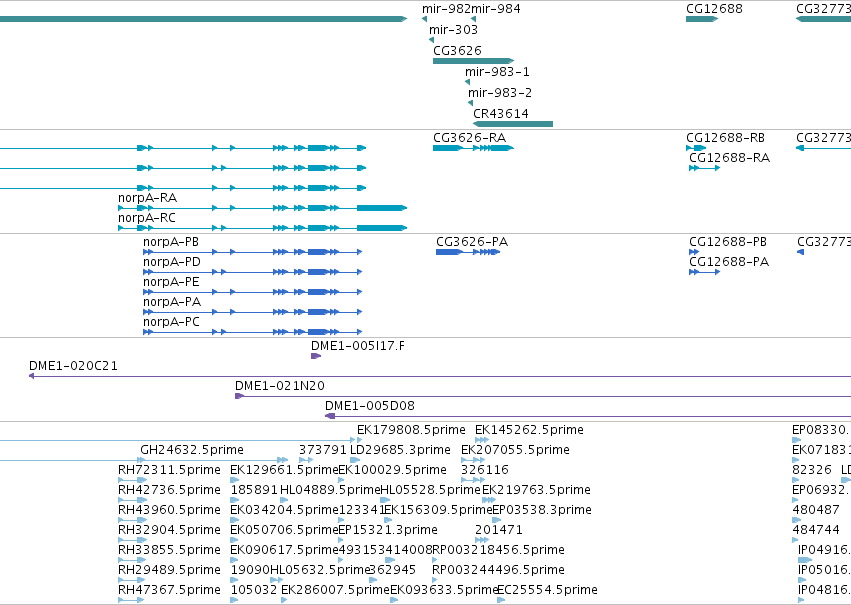The height and width of the screenshot is (605, 851).
Task: Select the CG12688-RB transcript label
Action: tap(725, 138)
